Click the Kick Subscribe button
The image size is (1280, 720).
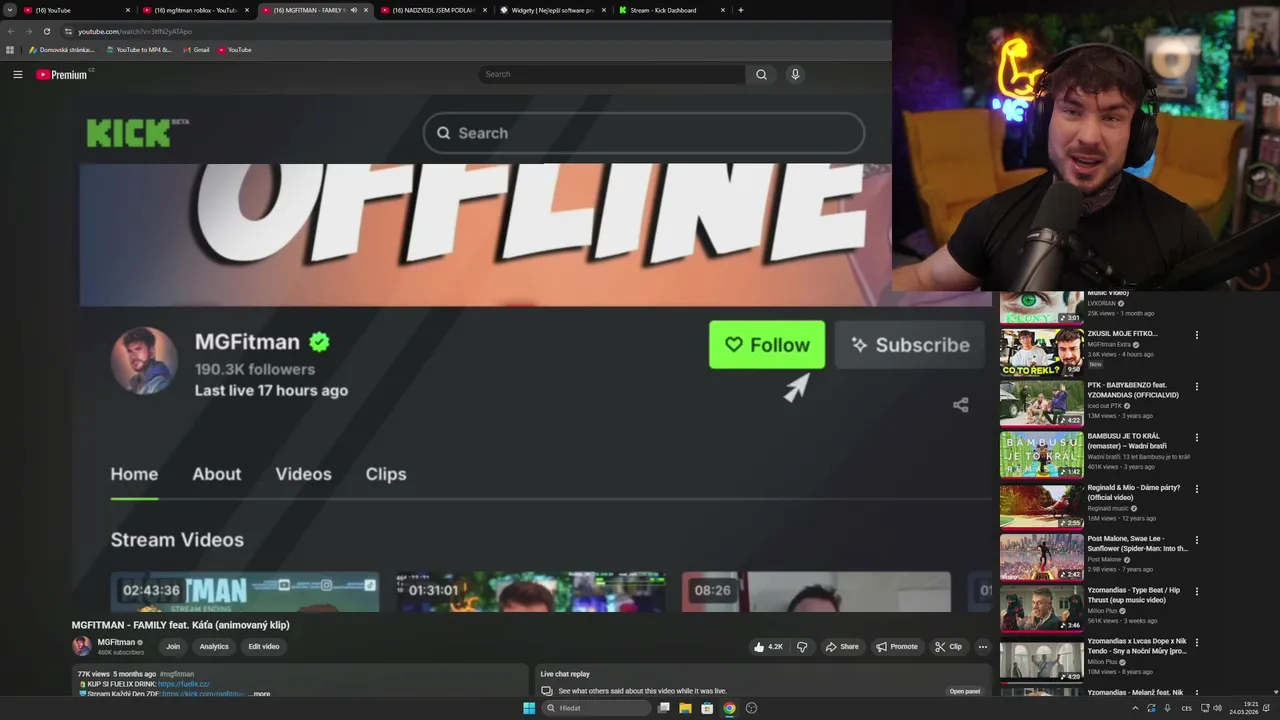click(910, 345)
